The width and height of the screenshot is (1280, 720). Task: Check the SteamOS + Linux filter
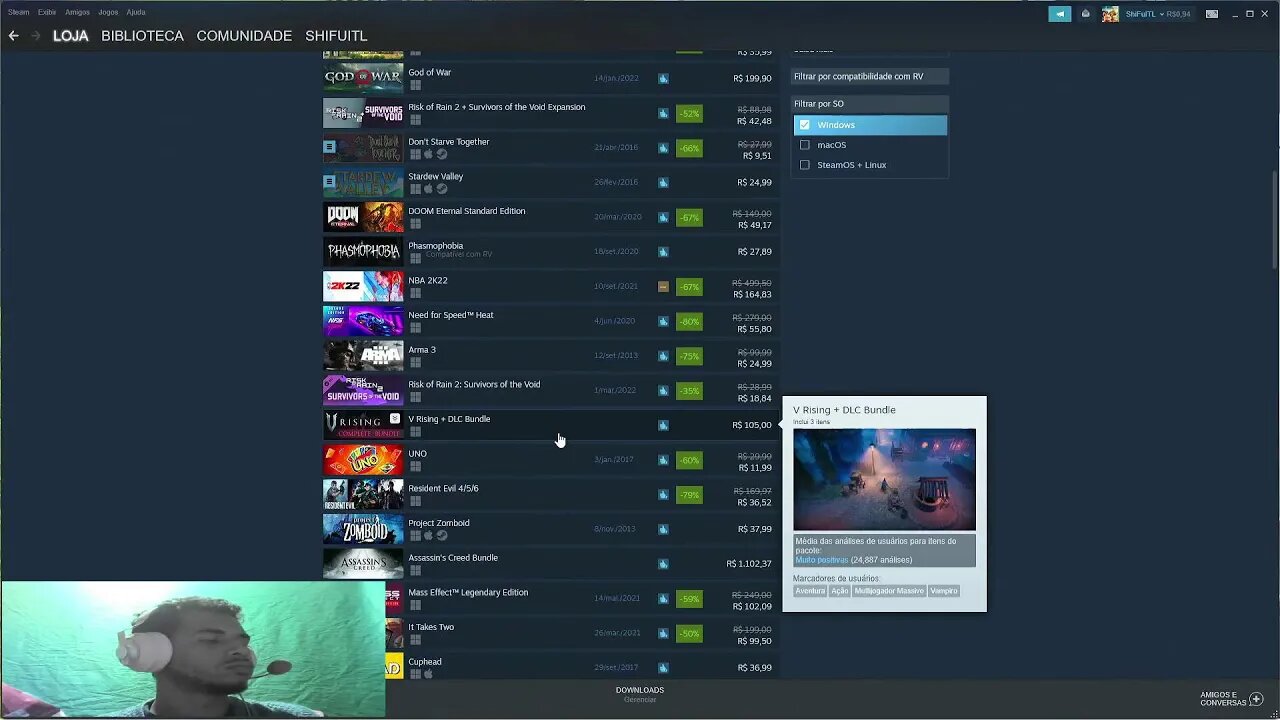(x=805, y=165)
